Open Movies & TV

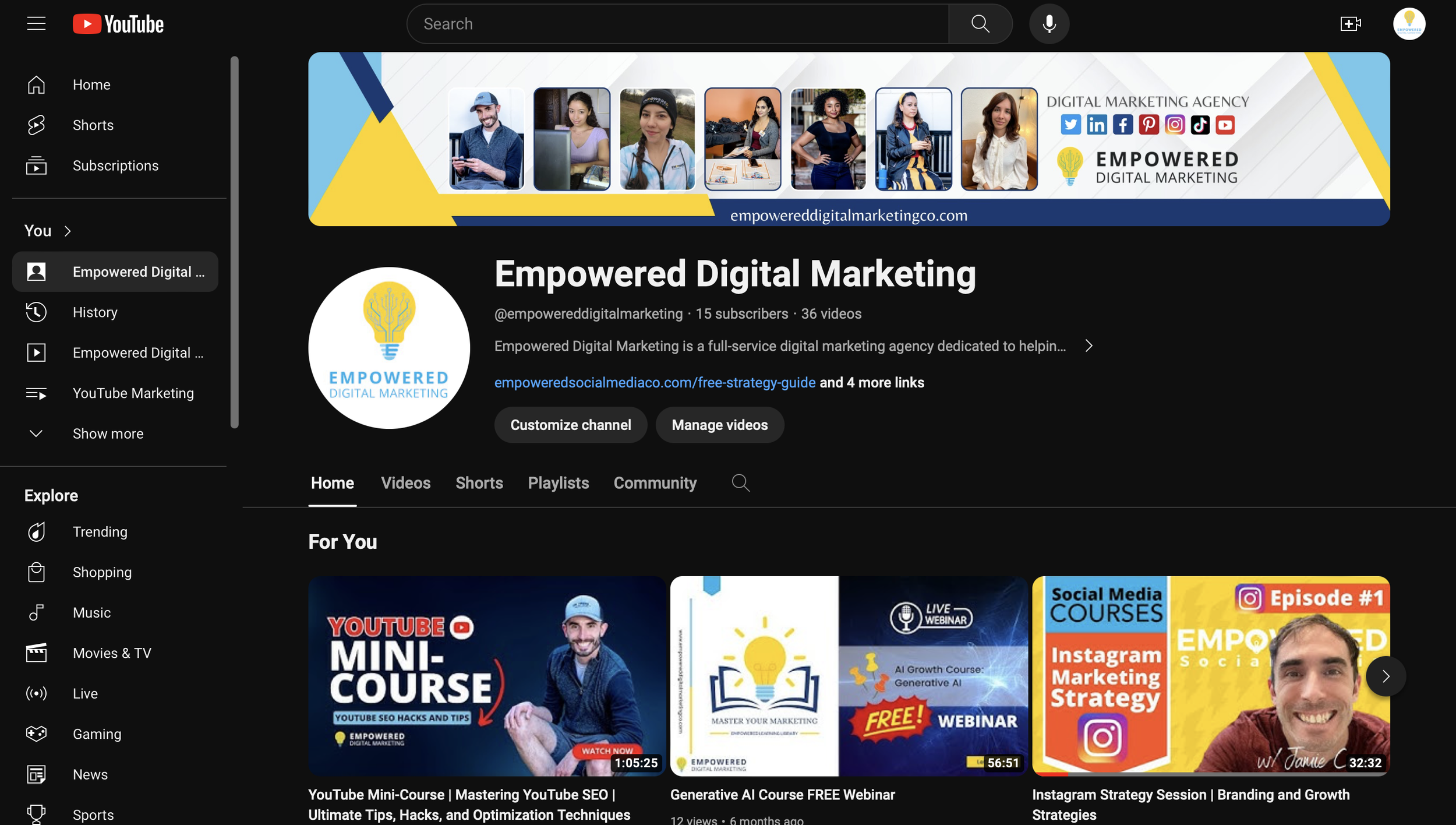[115, 653]
